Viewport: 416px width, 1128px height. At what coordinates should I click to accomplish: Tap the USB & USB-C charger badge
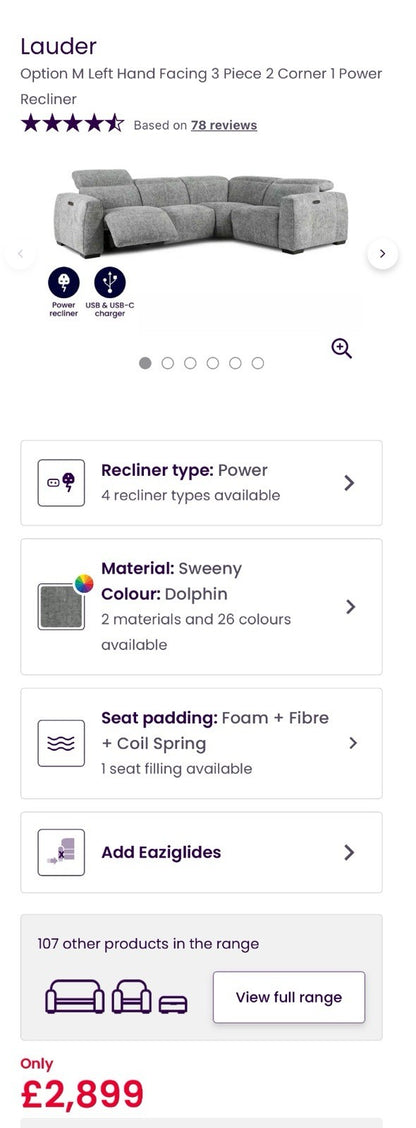[109, 291]
